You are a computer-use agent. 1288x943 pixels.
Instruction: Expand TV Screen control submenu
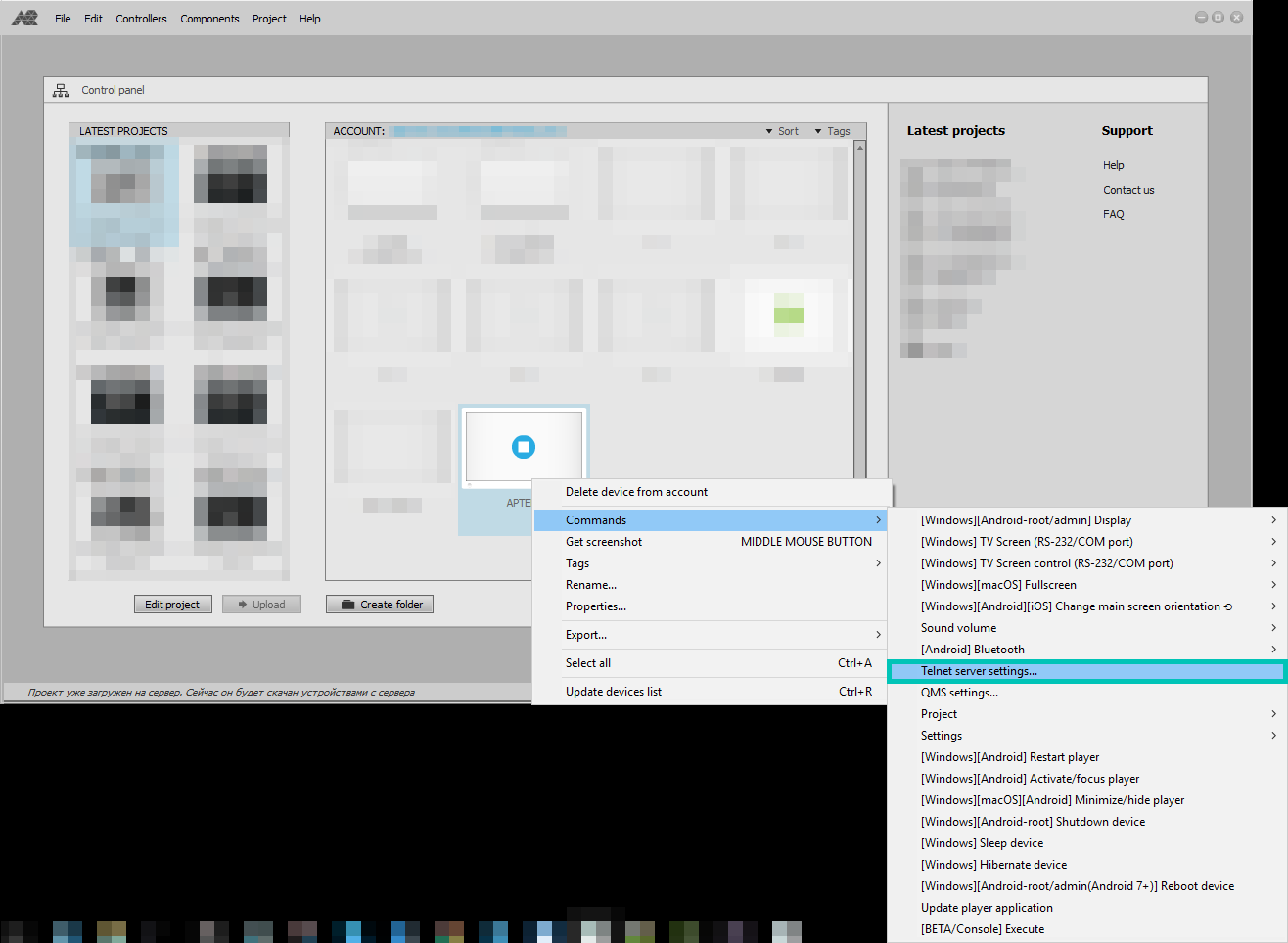click(x=1273, y=563)
